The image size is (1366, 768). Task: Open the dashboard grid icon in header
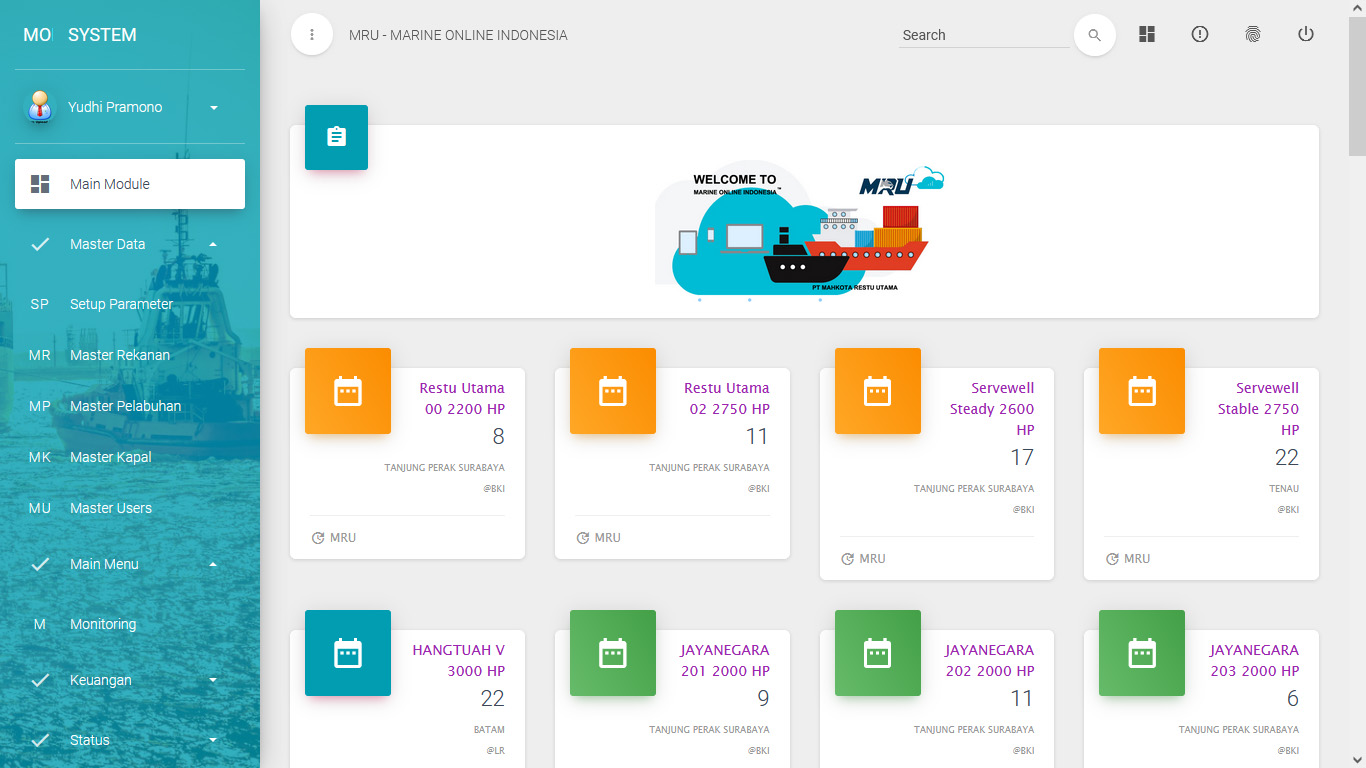1147,34
